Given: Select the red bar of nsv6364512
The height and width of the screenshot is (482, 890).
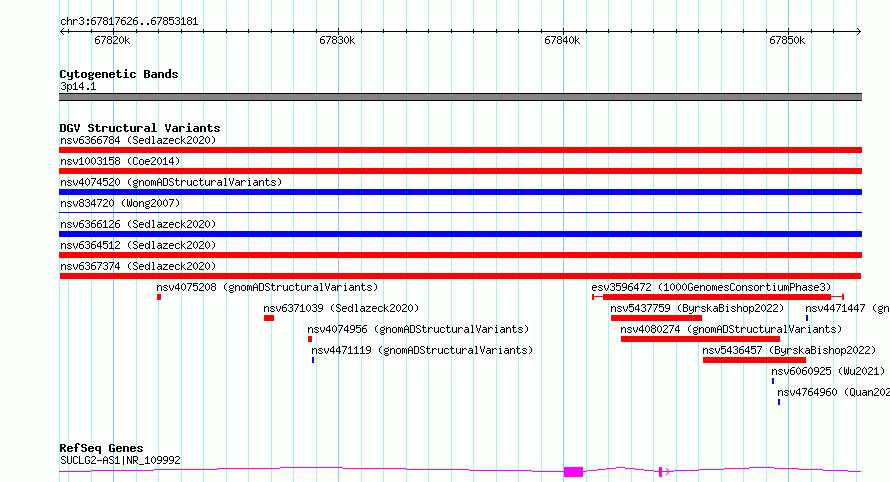Looking at the screenshot, I should [x=460, y=255].
